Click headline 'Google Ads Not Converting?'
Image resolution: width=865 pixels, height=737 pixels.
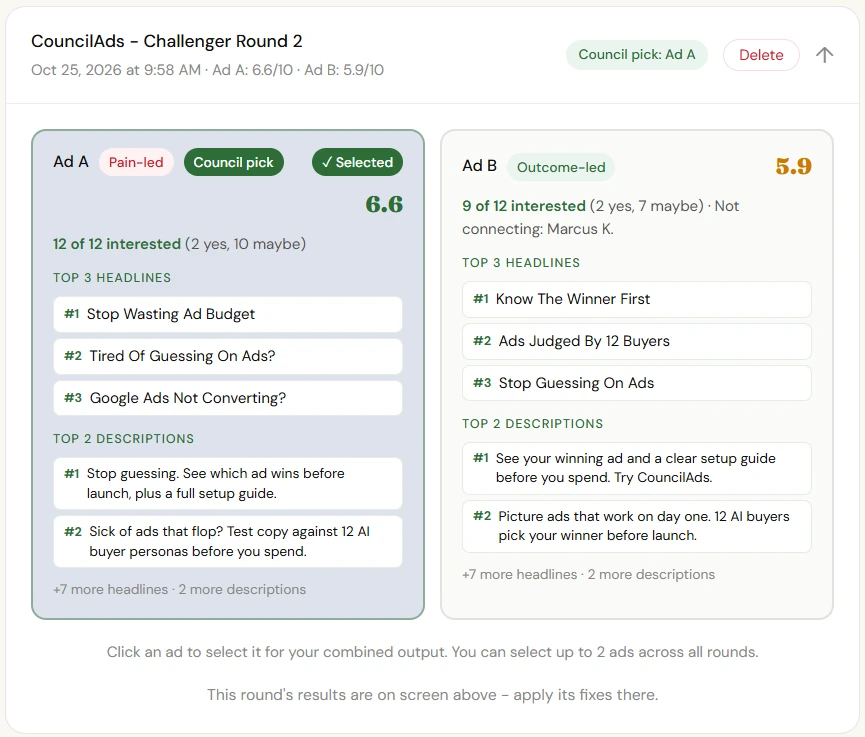[228, 398]
